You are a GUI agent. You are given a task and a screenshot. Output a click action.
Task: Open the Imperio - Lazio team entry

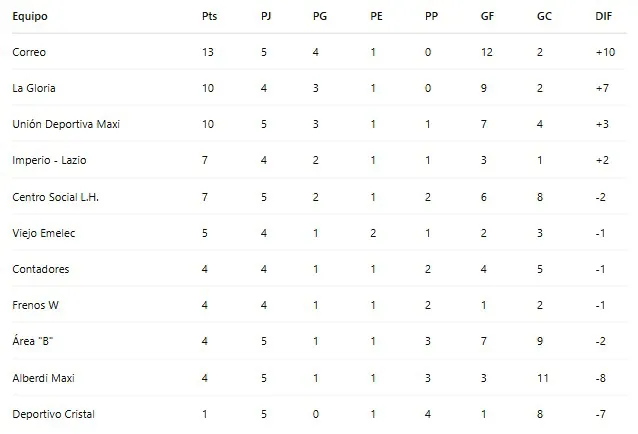coord(48,160)
